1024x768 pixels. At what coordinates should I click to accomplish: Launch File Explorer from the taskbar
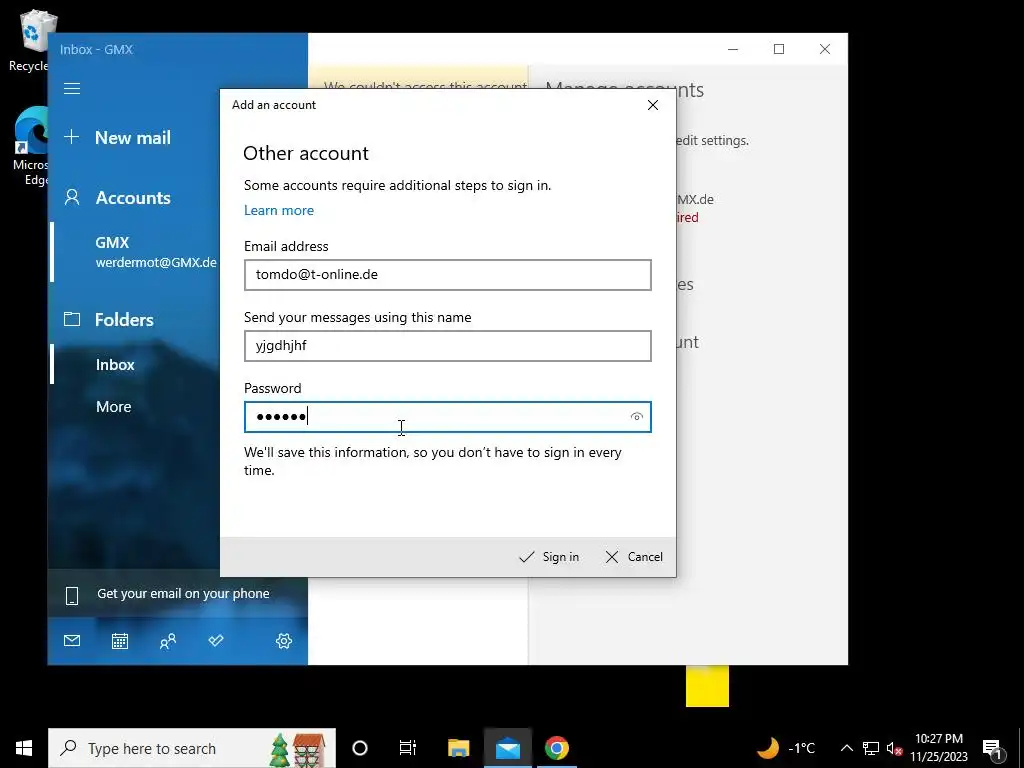pos(458,748)
